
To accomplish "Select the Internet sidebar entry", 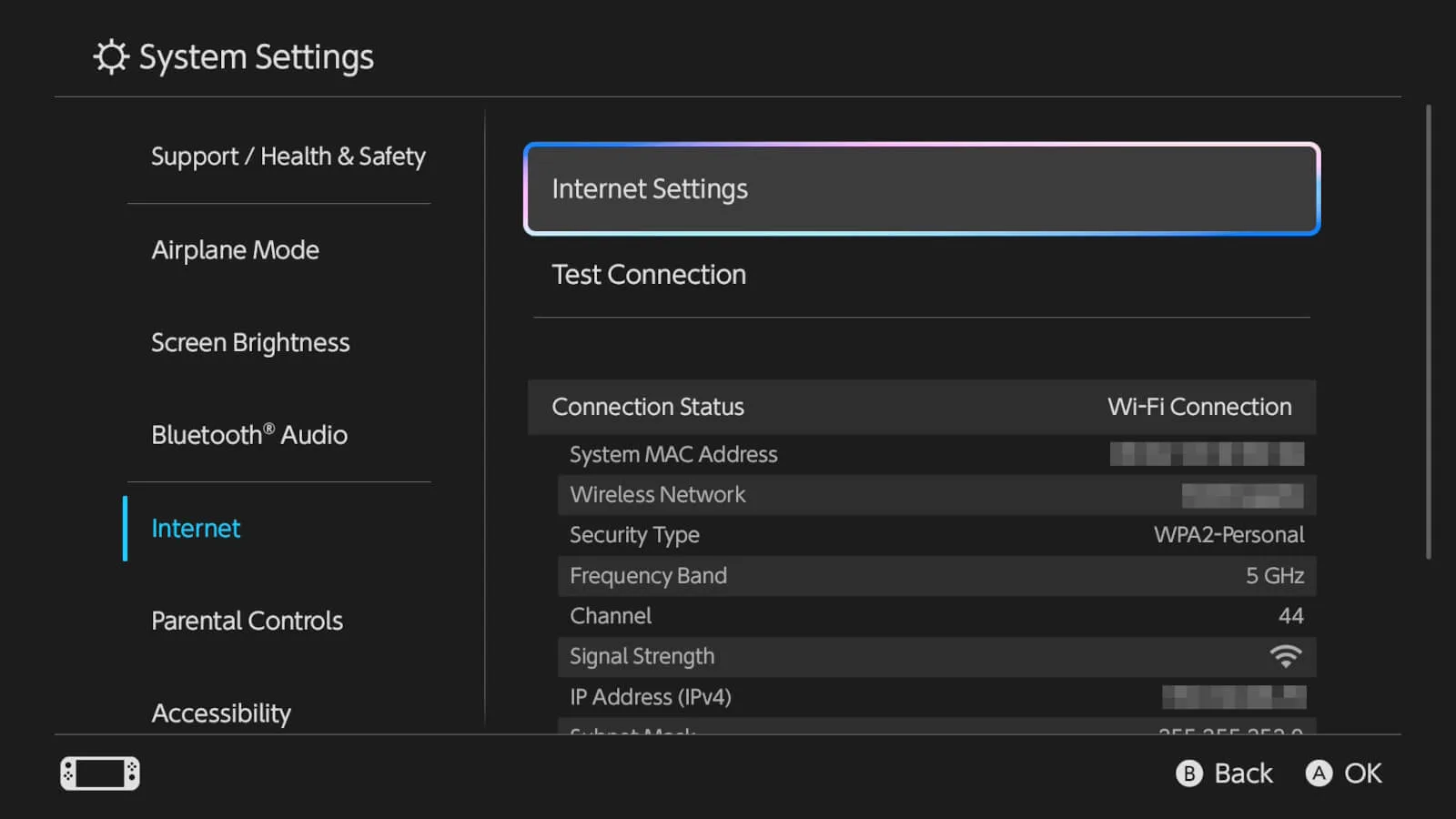I will tap(196, 528).
